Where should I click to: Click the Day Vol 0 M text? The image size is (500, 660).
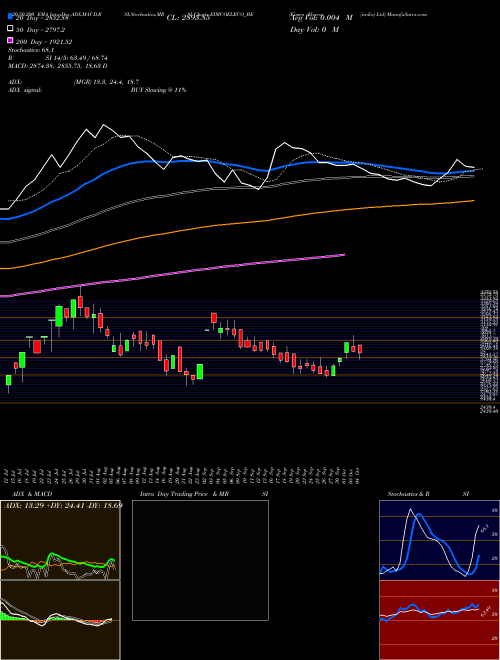(314, 29)
